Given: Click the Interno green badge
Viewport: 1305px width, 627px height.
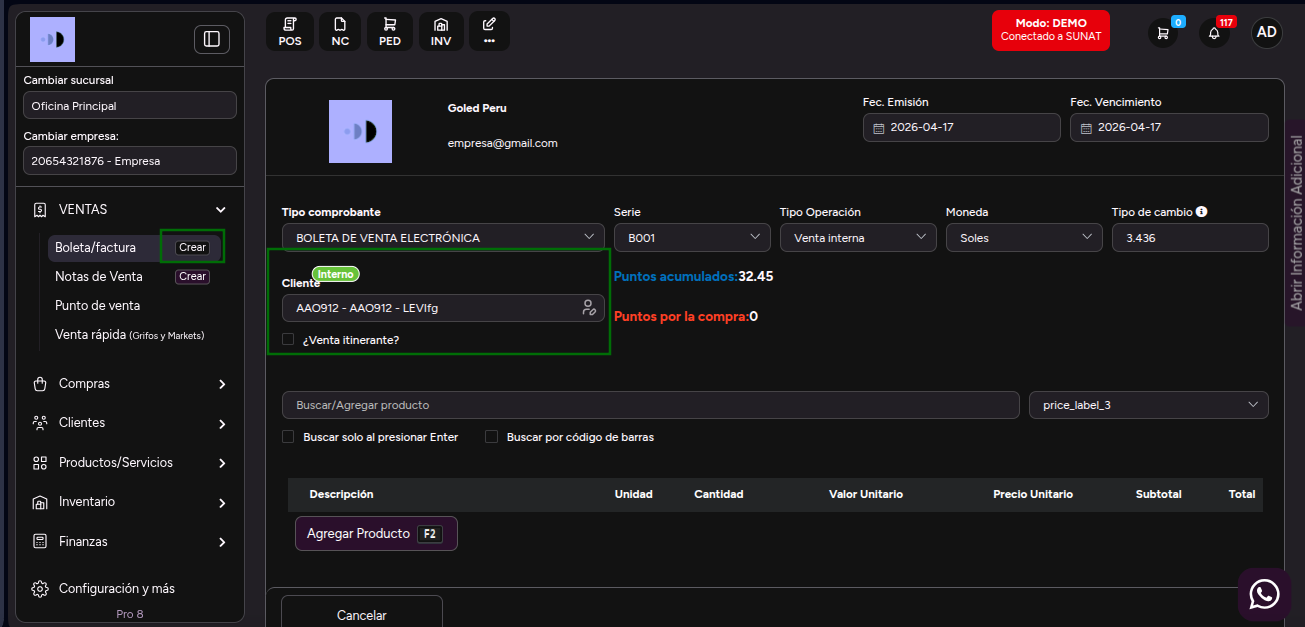Looking at the screenshot, I should click(x=335, y=273).
